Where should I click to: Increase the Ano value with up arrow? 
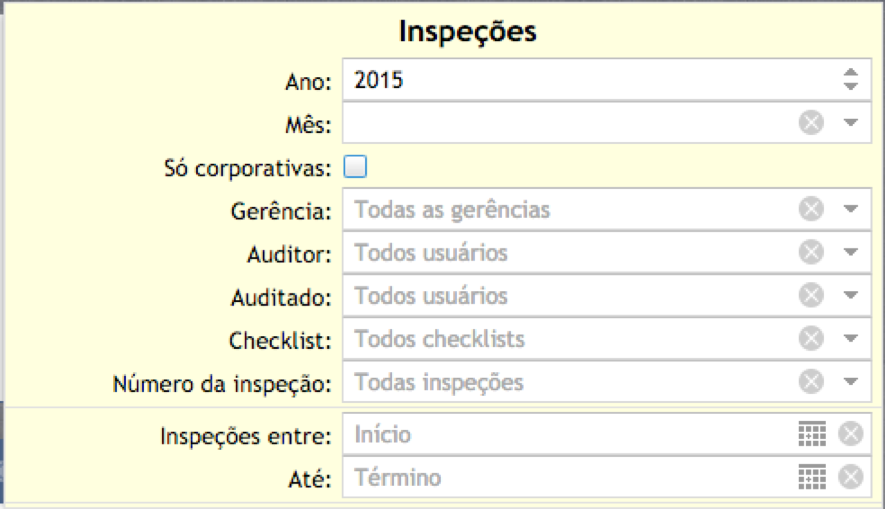coord(851,72)
